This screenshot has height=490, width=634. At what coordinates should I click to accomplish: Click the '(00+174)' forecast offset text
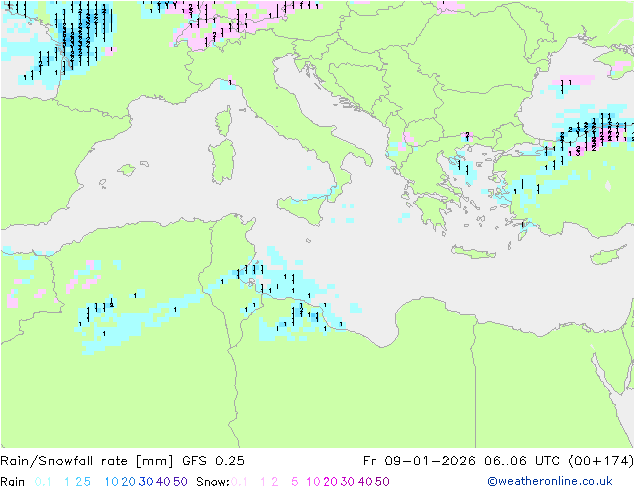pos(601,461)
